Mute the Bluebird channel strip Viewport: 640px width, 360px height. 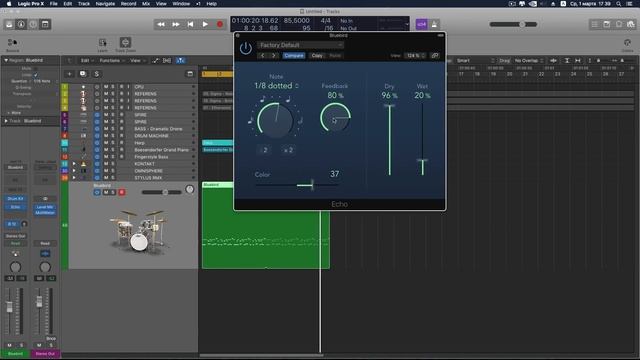(x=9, y=345)
